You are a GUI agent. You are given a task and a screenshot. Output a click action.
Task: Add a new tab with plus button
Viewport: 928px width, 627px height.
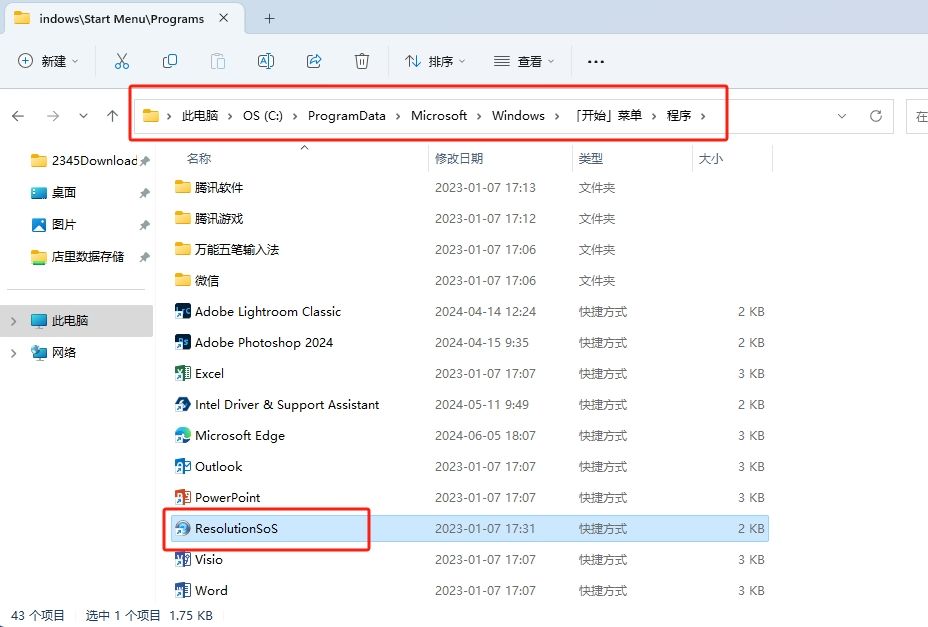click(269, 19)
